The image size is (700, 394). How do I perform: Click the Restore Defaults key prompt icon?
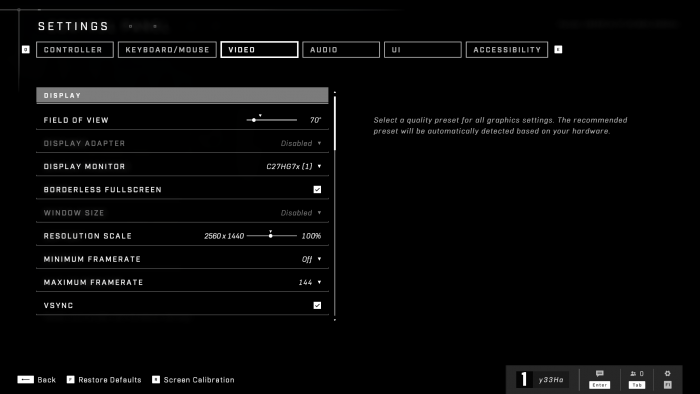[x=71, y=380]
